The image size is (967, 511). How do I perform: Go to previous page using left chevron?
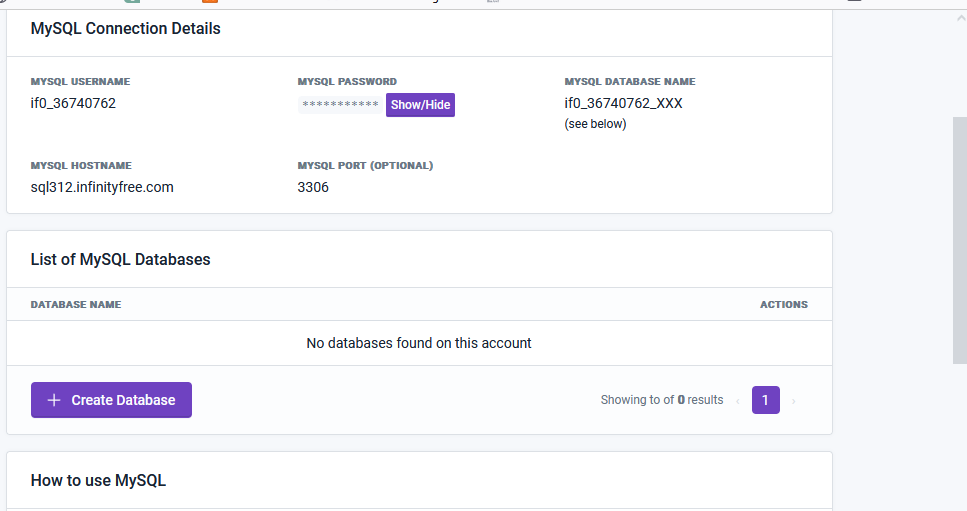point(738,401)
